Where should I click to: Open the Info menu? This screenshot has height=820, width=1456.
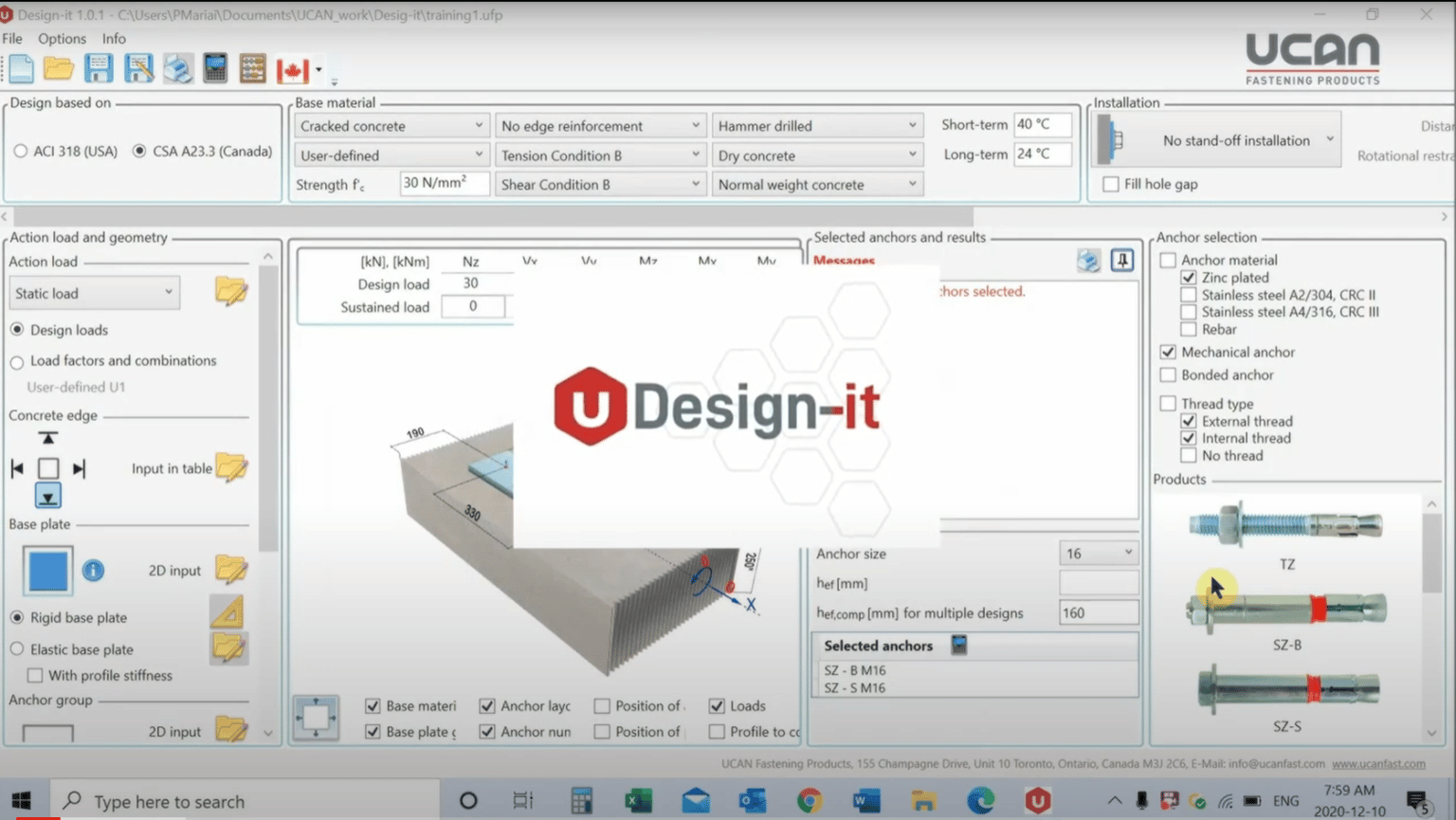[114, 39]
